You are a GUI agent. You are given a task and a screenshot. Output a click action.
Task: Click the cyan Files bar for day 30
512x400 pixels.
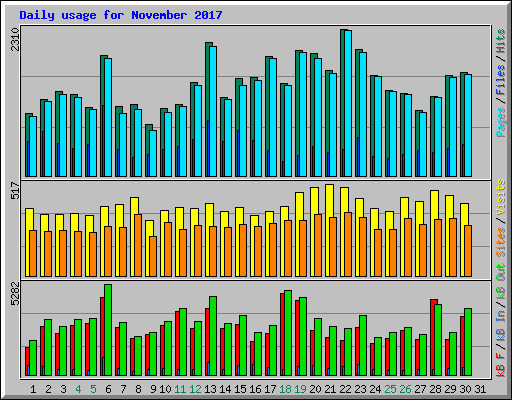point(468,126)
